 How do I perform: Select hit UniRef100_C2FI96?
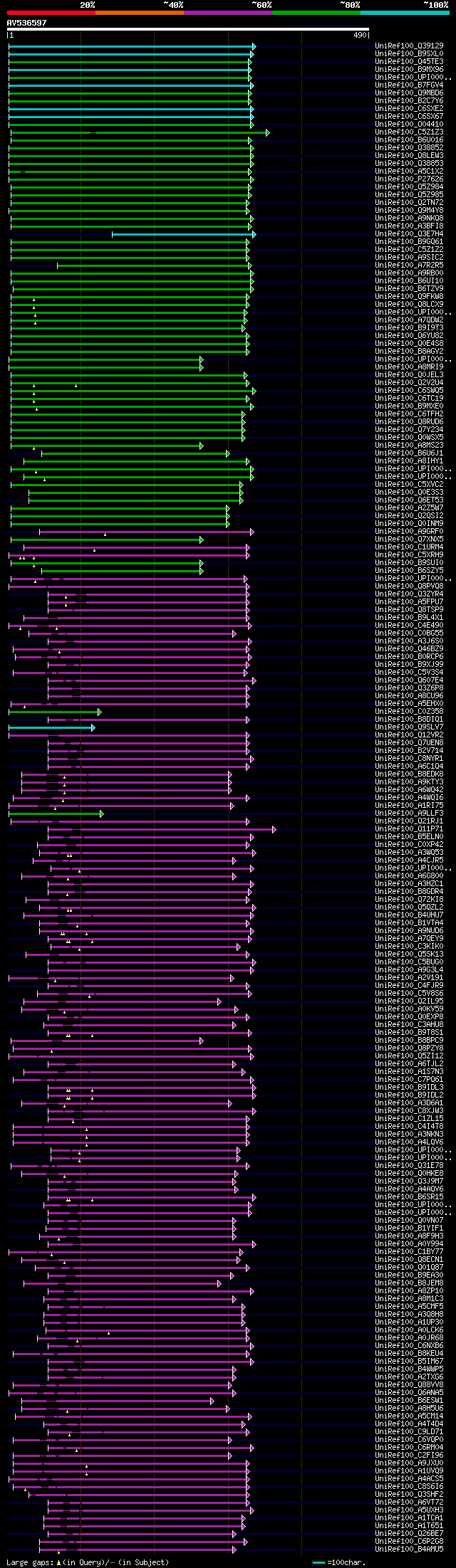tap(410, 1456)
